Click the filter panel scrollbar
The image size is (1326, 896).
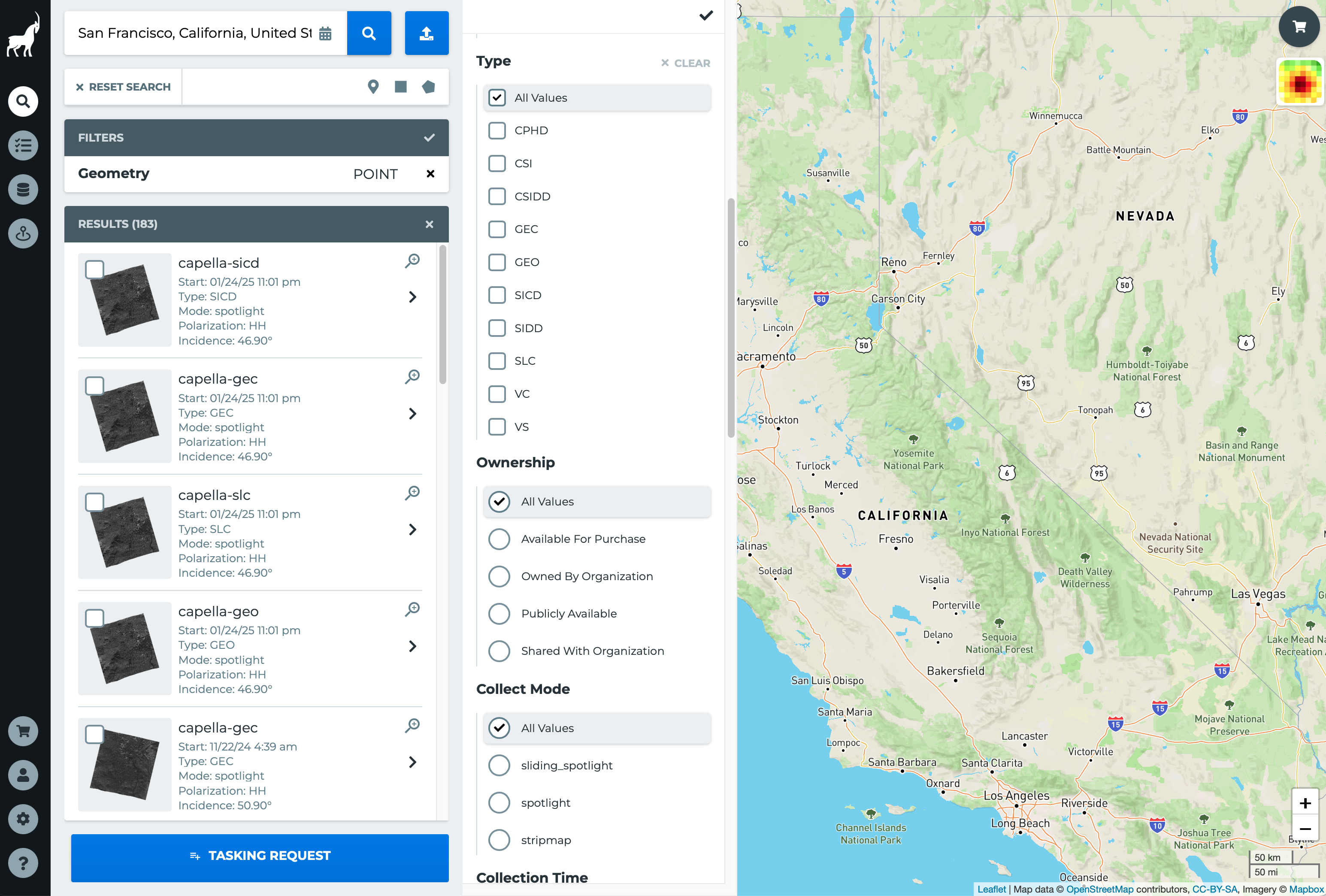point(731,318)
